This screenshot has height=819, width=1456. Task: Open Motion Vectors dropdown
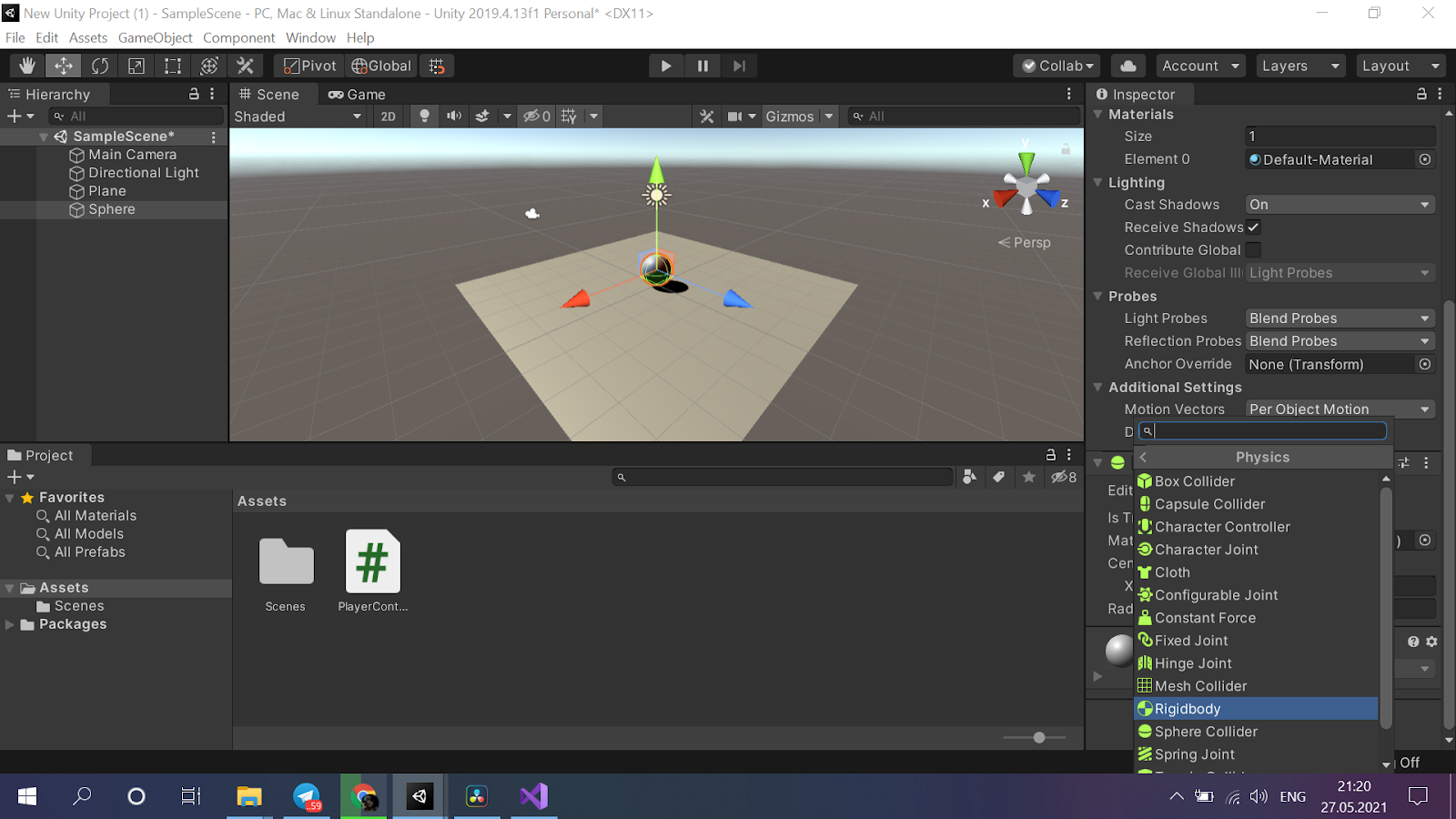1340,409
